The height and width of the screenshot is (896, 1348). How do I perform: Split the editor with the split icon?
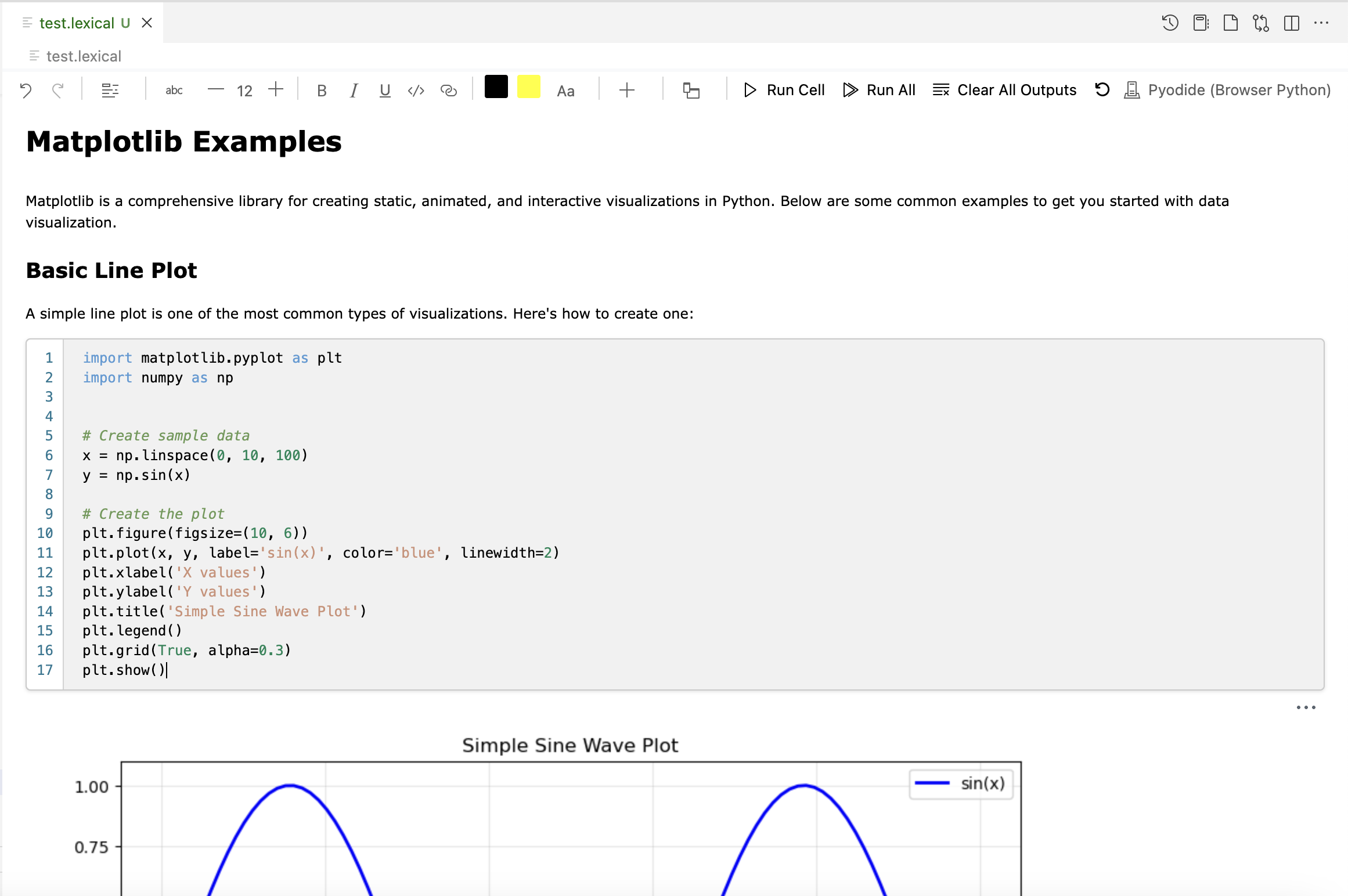pos(1291,23)
